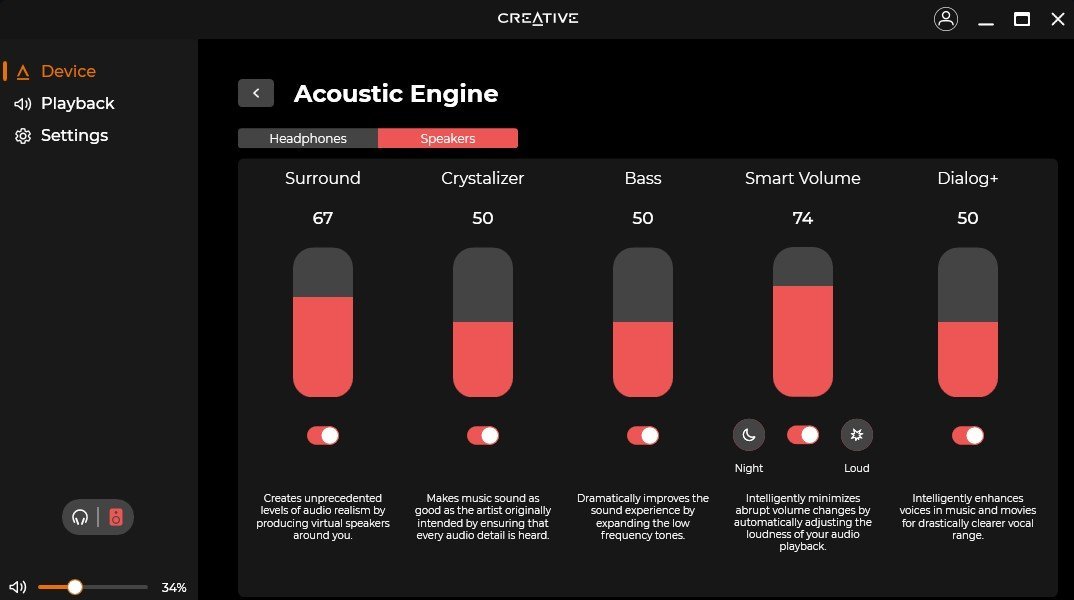Click the back arrow above Acoustic Engine

click(256, 92)
